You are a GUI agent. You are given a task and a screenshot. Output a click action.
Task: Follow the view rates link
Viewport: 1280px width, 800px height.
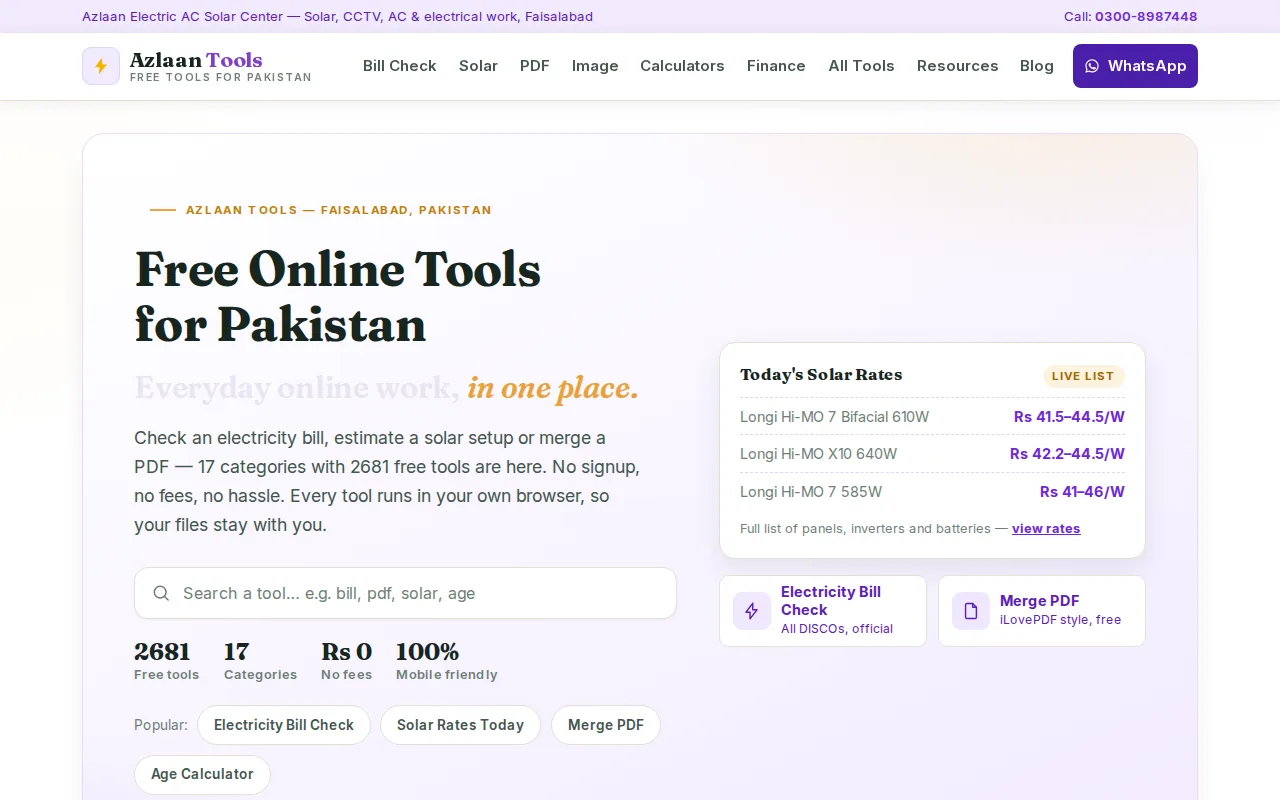click(x=1046, y=528)
